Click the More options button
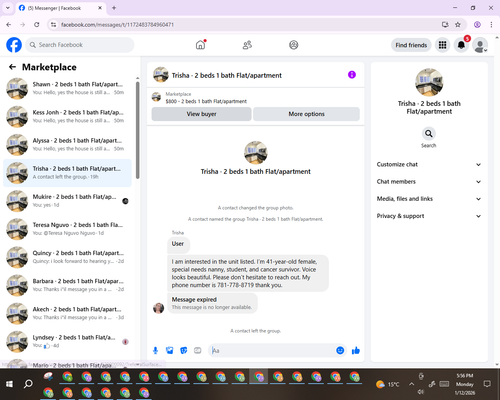 306,114
